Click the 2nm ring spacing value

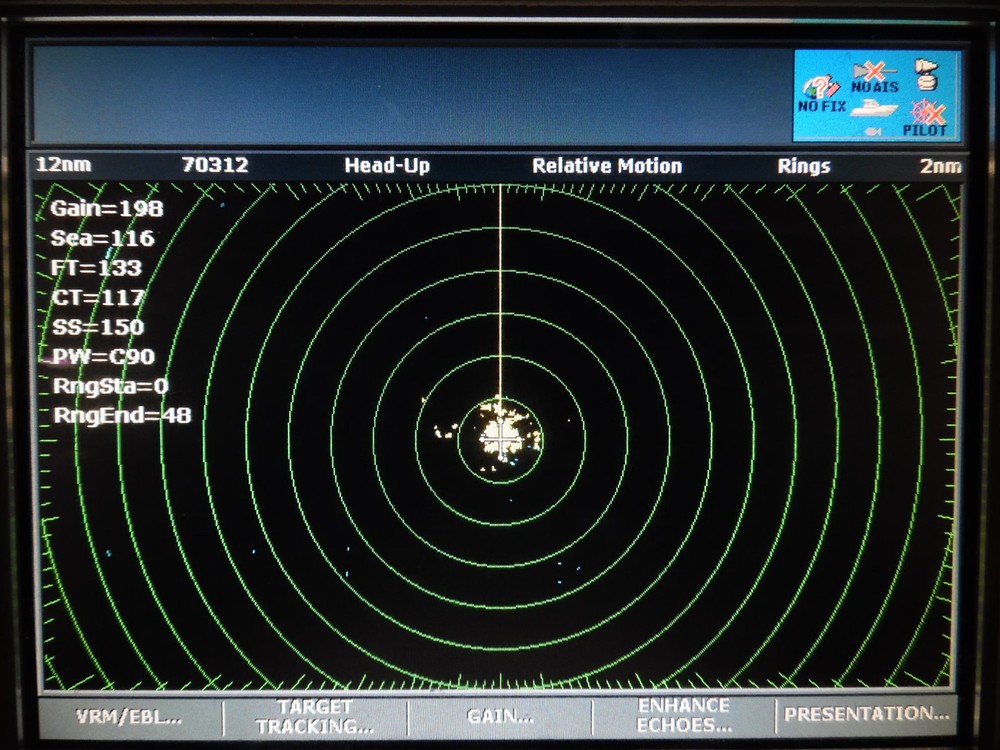tap(940, 166)
